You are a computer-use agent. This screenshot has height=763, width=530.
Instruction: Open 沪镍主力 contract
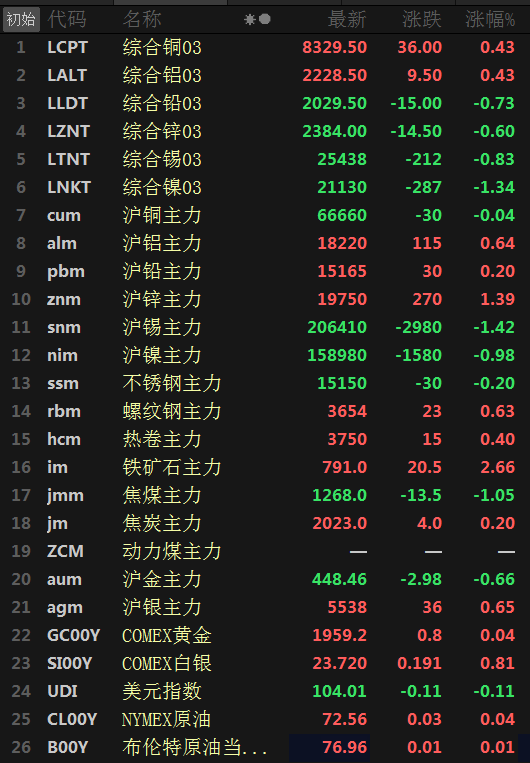point(162,355)
